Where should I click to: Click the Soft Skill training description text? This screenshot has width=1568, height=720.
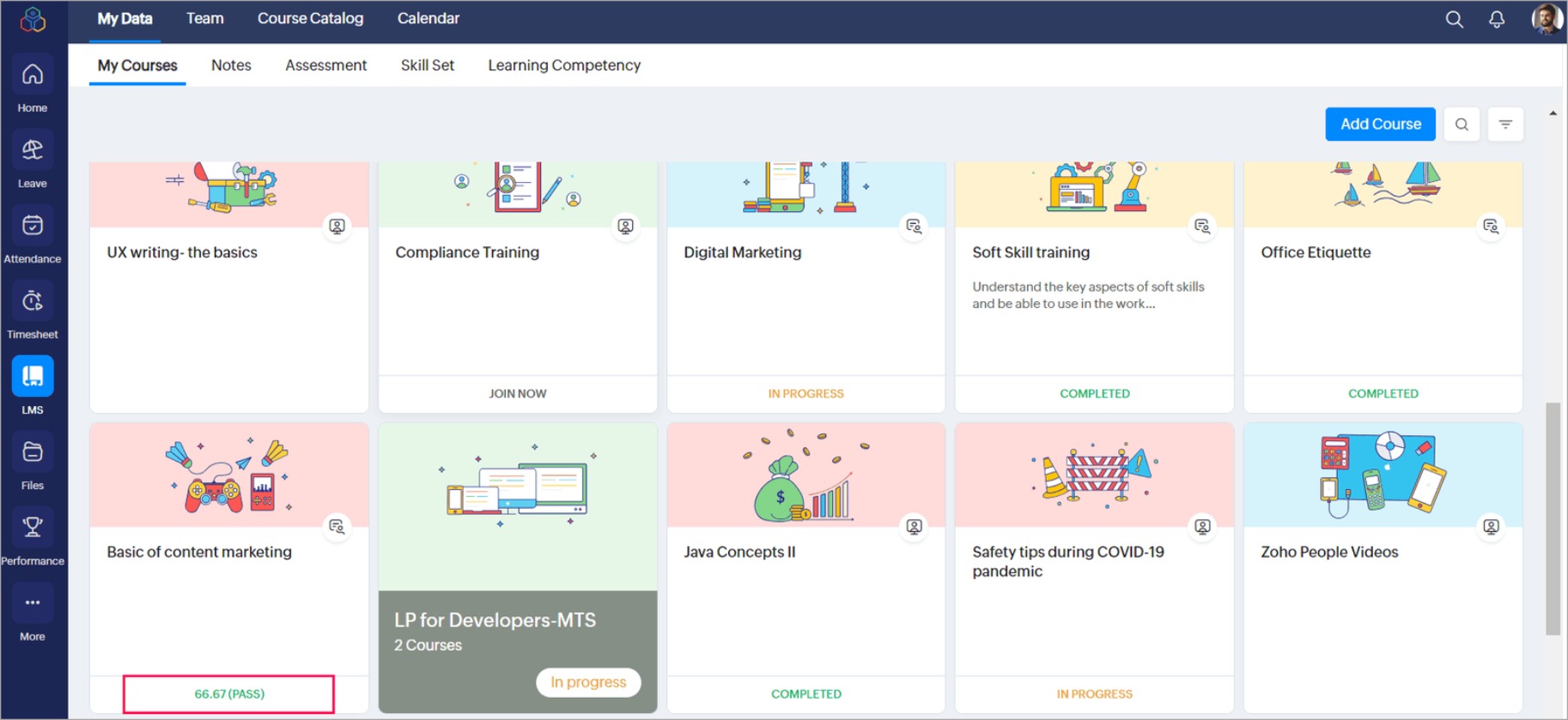(1088, 295)
